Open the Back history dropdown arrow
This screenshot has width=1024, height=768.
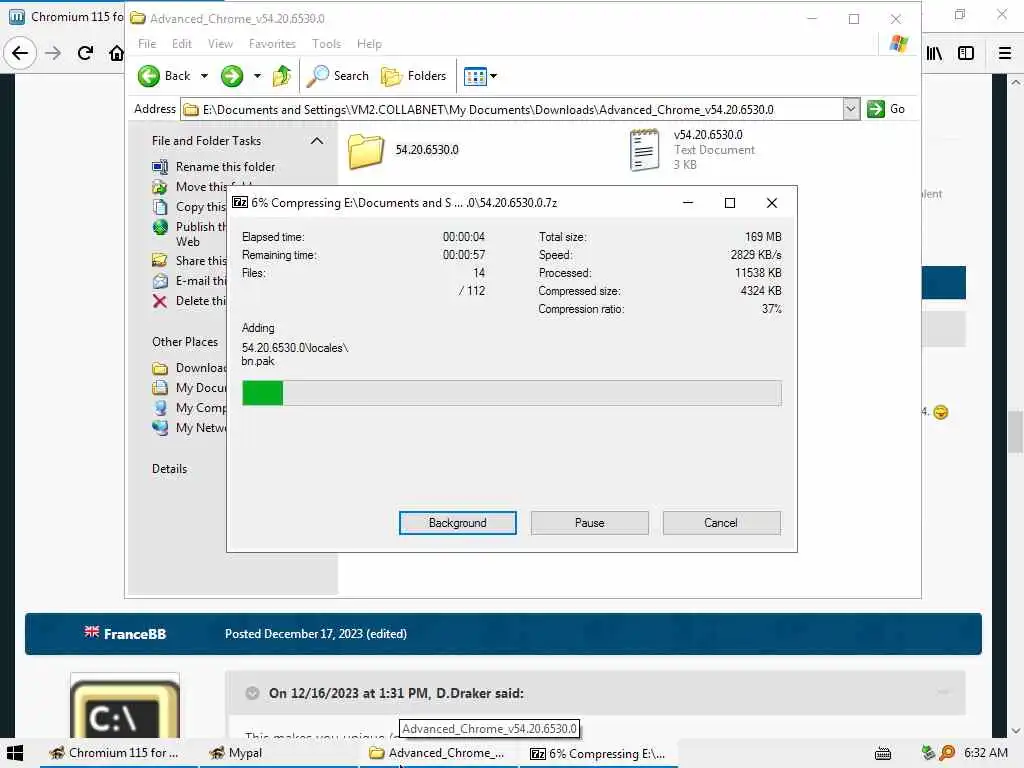pyautogui.click(x=204, y=76)
